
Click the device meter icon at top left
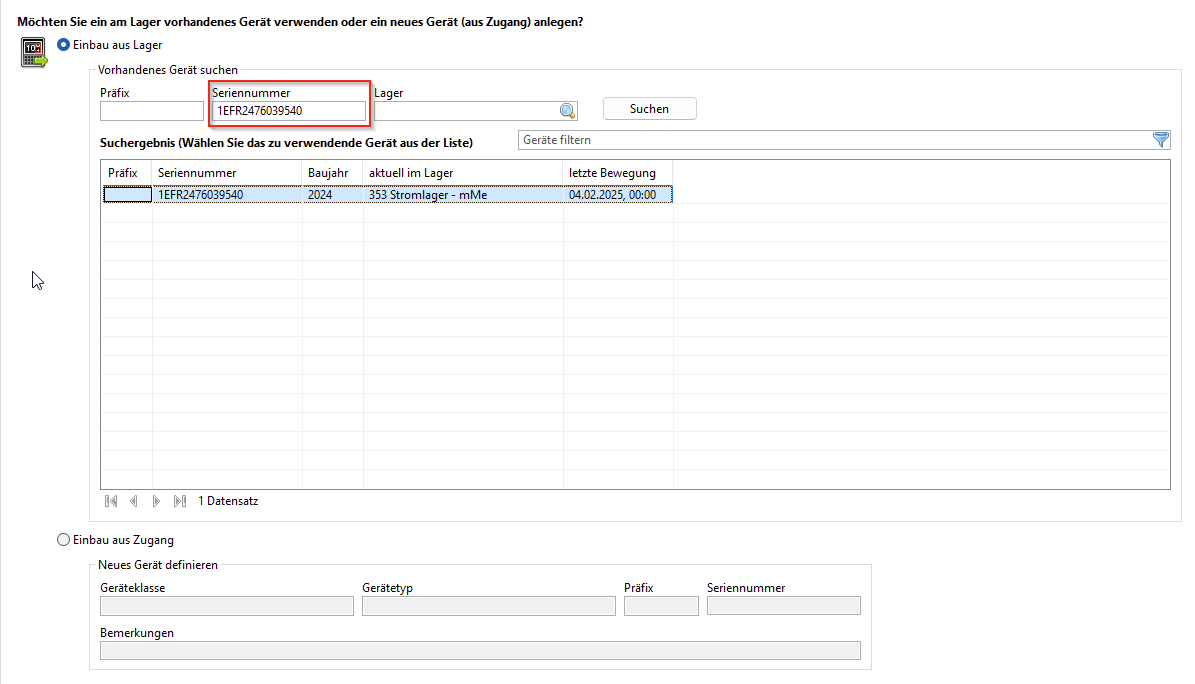[x=35, y=53]
